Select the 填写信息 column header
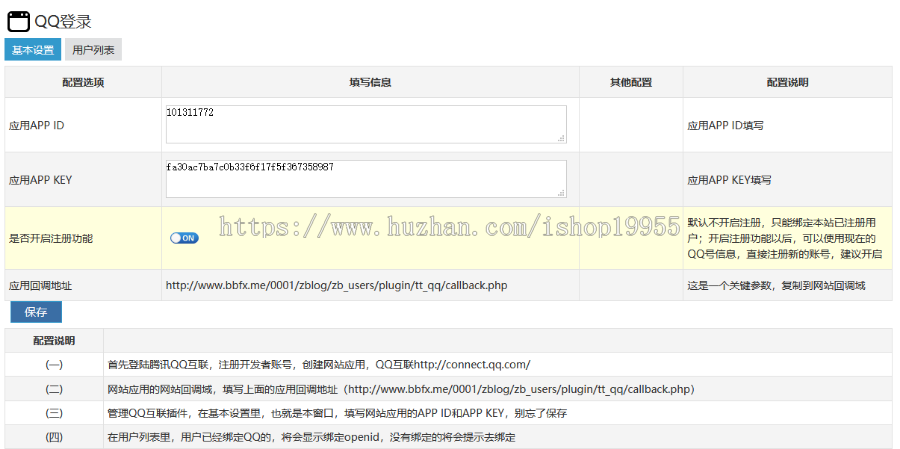This screenshot has height=449, width=900. 370,83
